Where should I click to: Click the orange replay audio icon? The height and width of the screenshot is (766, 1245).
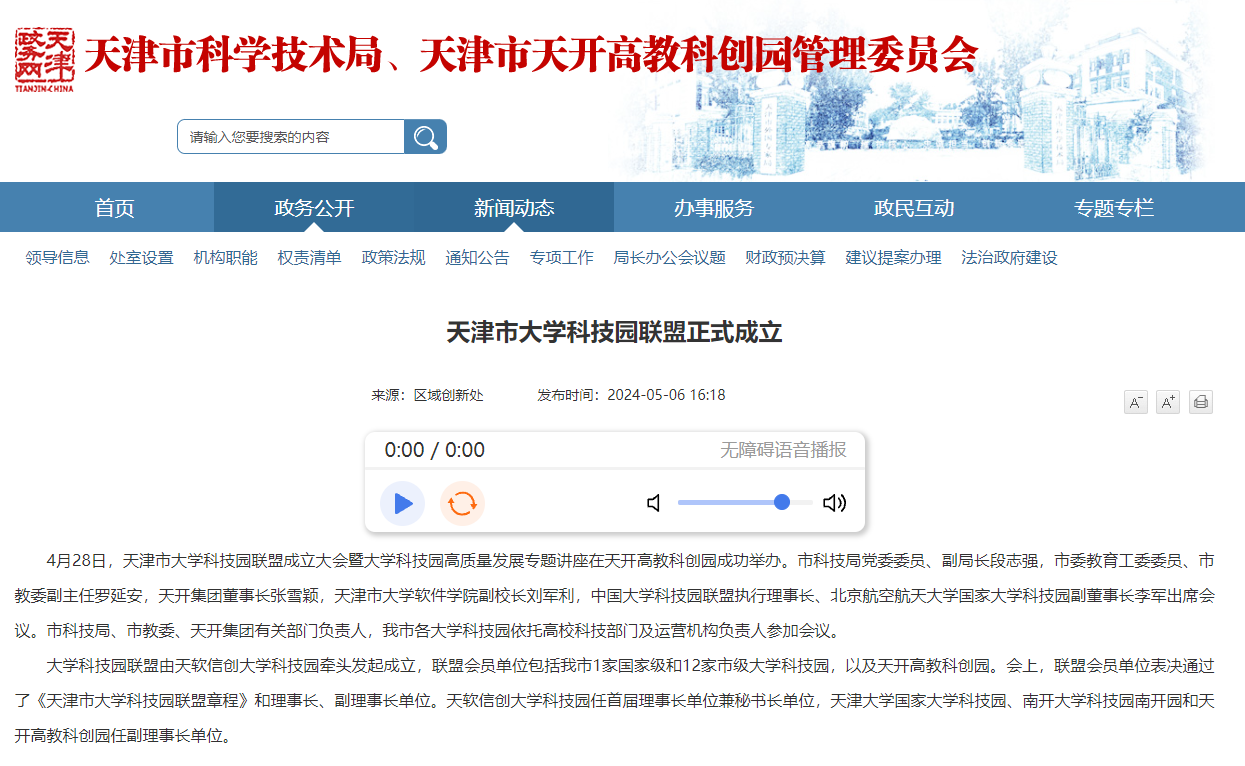click(462, 503)
